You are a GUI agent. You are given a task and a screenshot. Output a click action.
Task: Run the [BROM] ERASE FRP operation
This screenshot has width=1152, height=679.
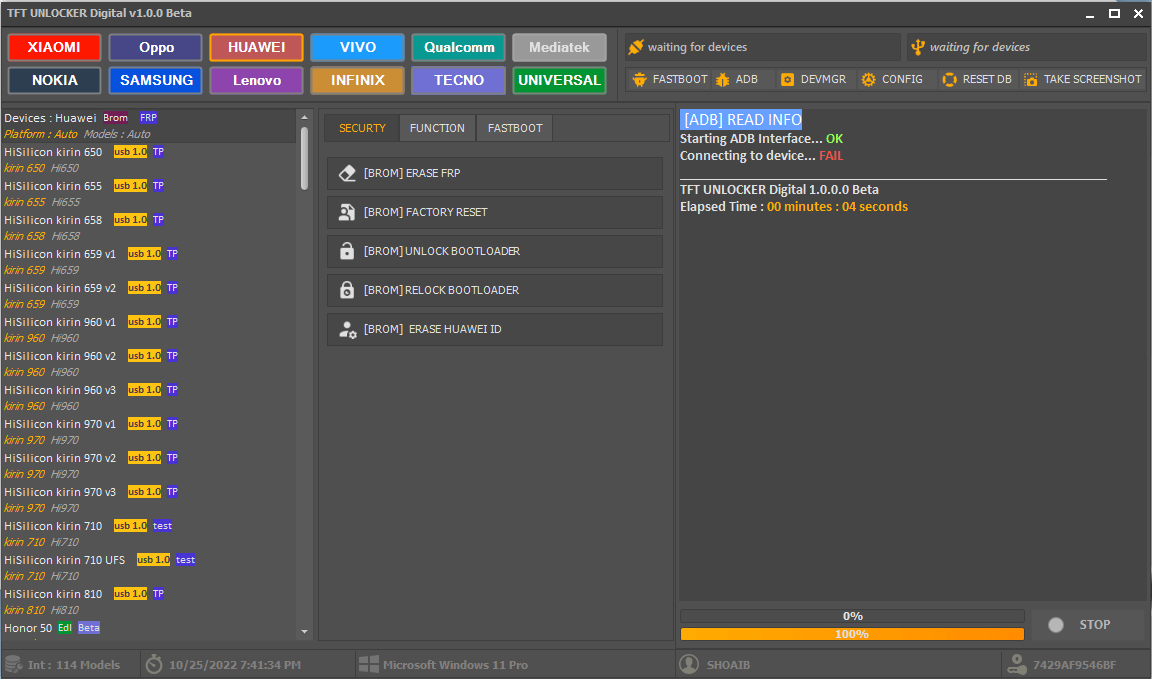point(494,173)
